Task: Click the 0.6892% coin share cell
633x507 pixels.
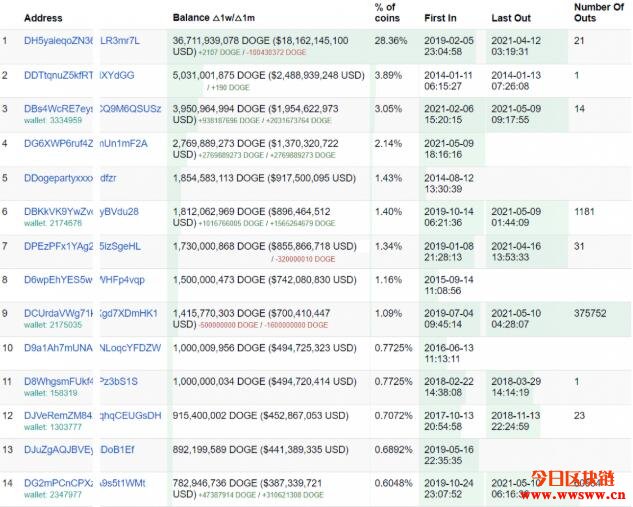Action: tap(394, 450)
